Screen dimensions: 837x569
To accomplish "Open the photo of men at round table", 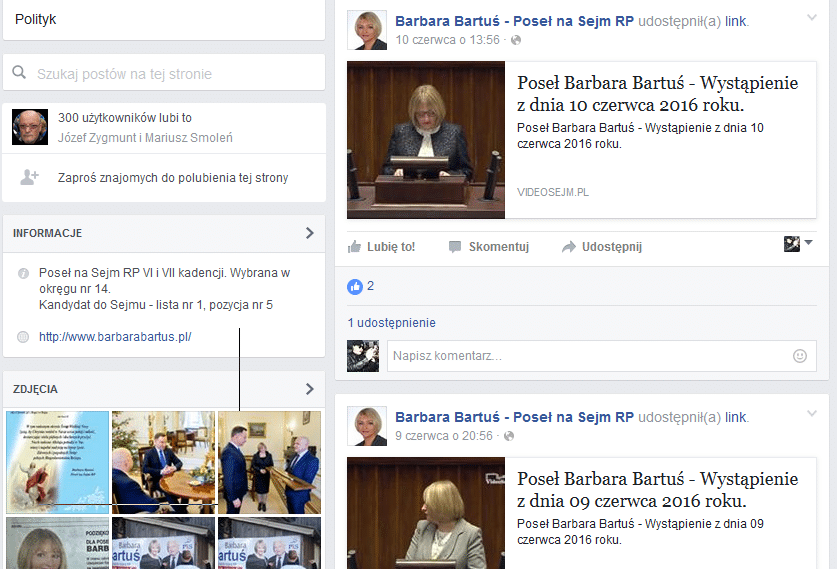I will [x=163, y=462].
